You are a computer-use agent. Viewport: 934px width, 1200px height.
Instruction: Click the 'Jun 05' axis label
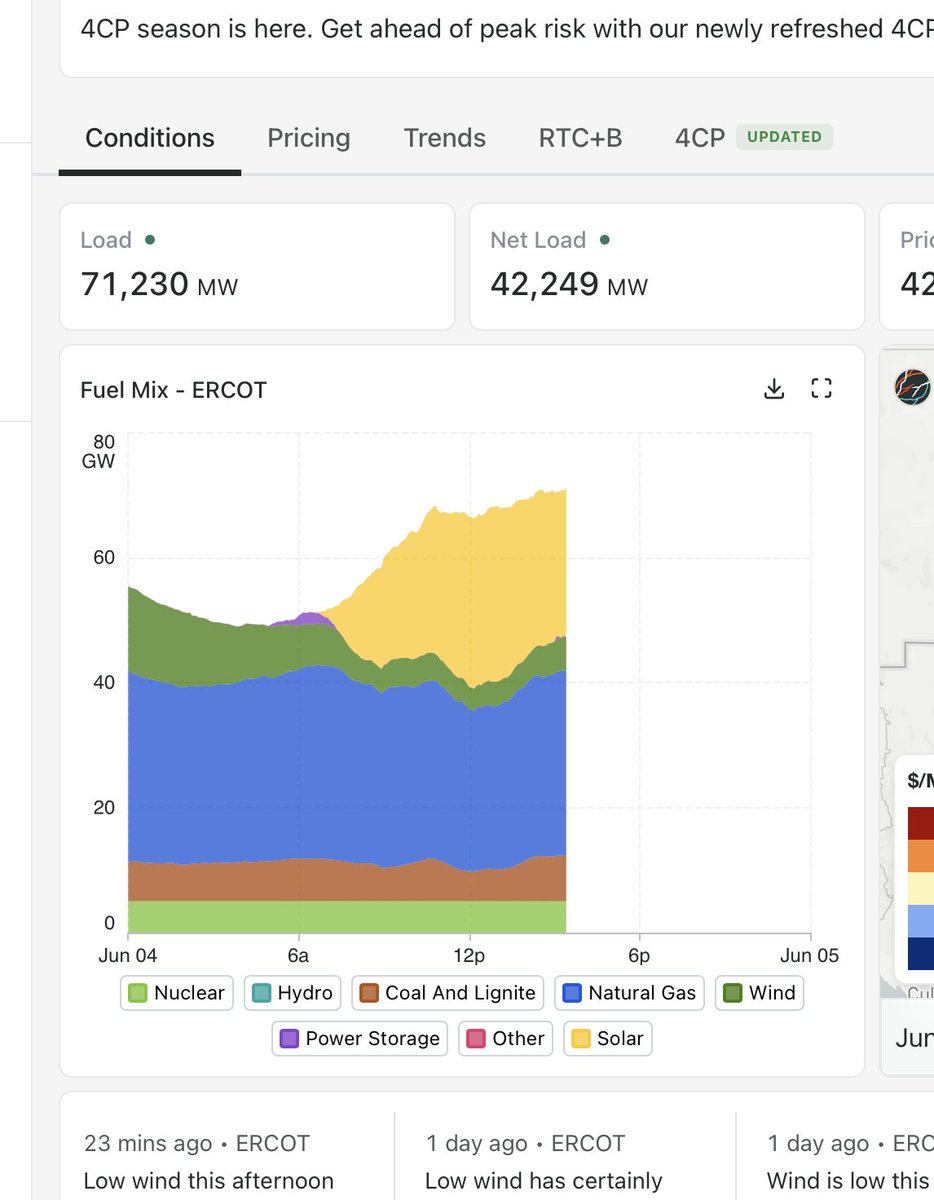(810, 955)
